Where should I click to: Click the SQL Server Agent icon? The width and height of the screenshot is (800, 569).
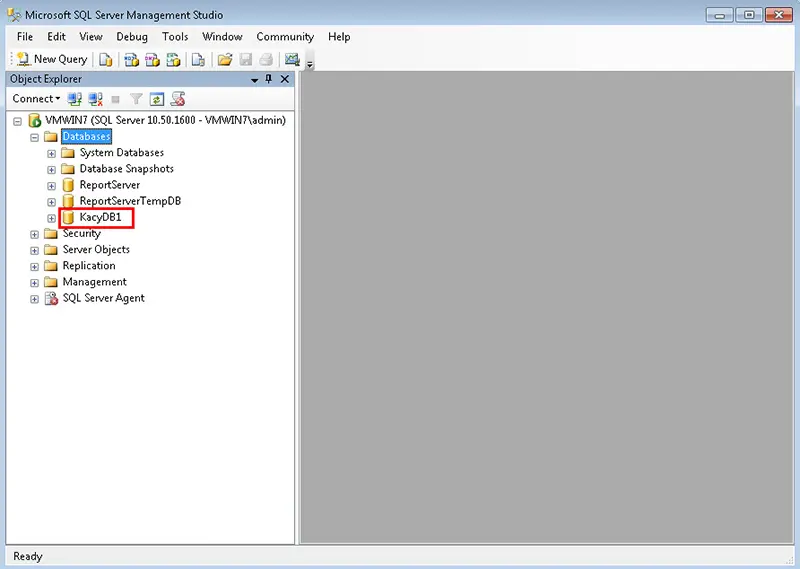(x=51, y=299)
